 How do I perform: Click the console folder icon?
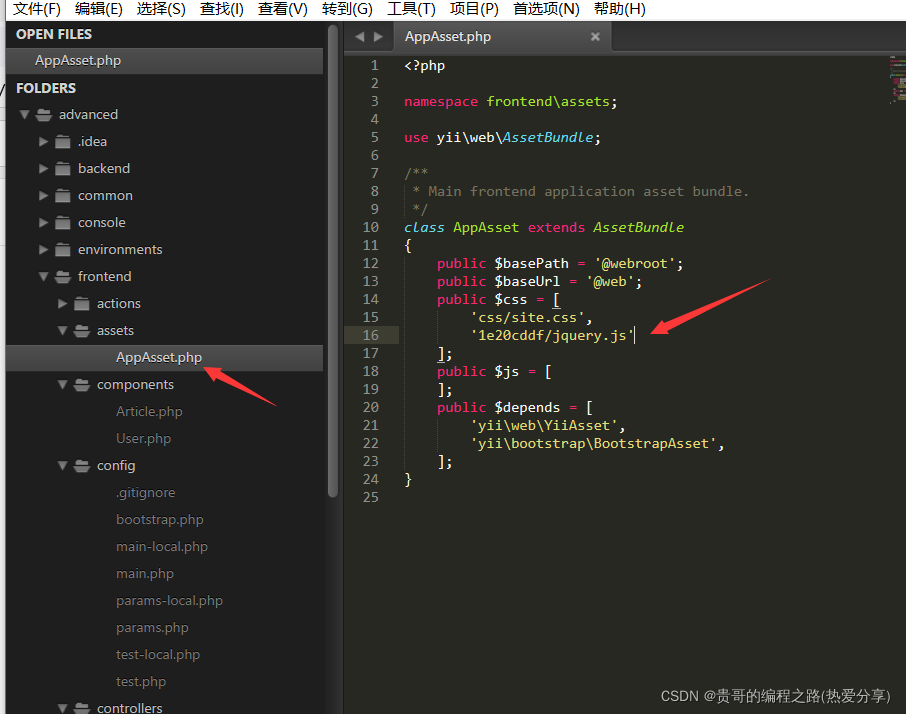point(62,222)
